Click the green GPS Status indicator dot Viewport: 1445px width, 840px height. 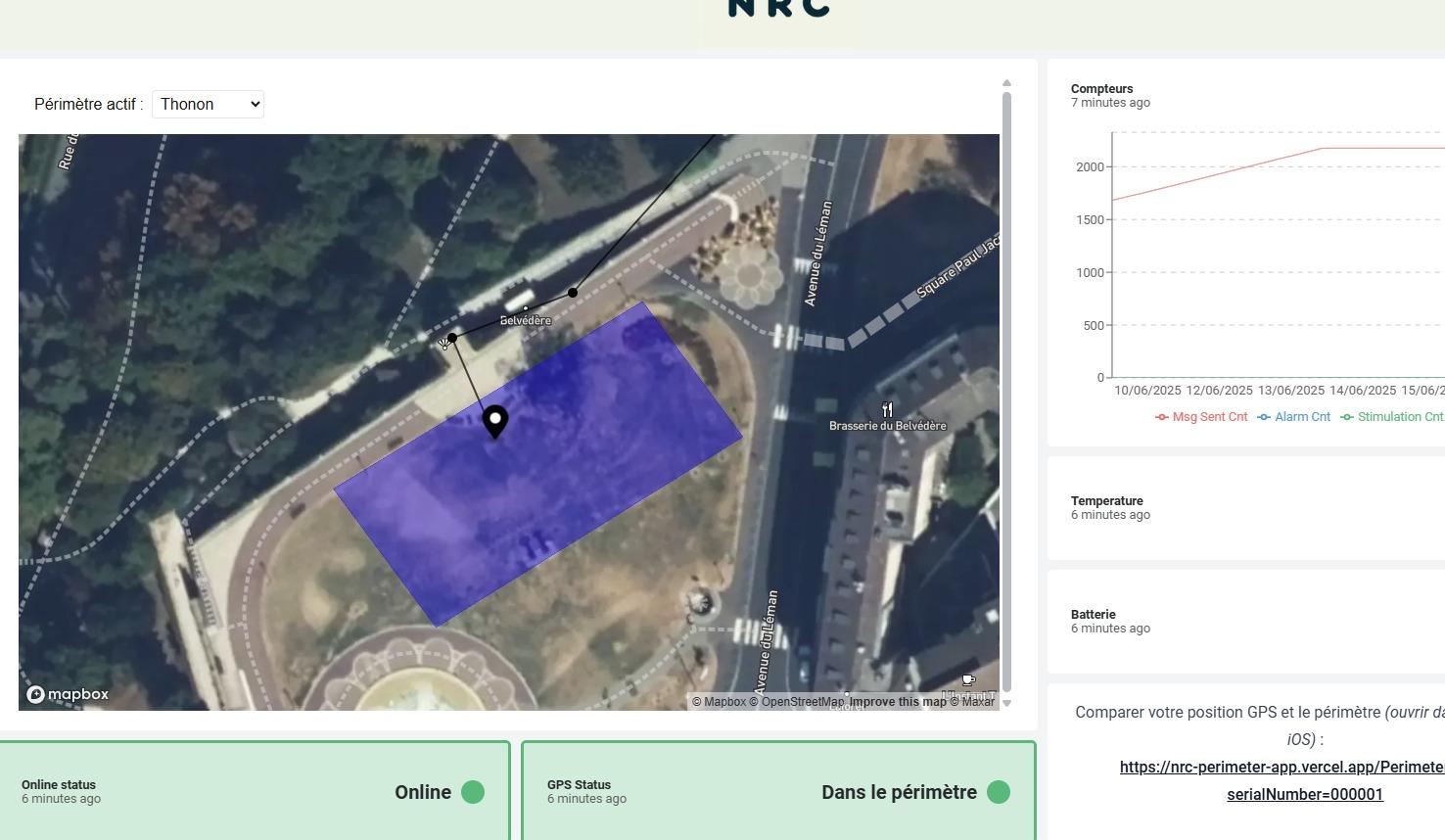(x=999, y=792)
